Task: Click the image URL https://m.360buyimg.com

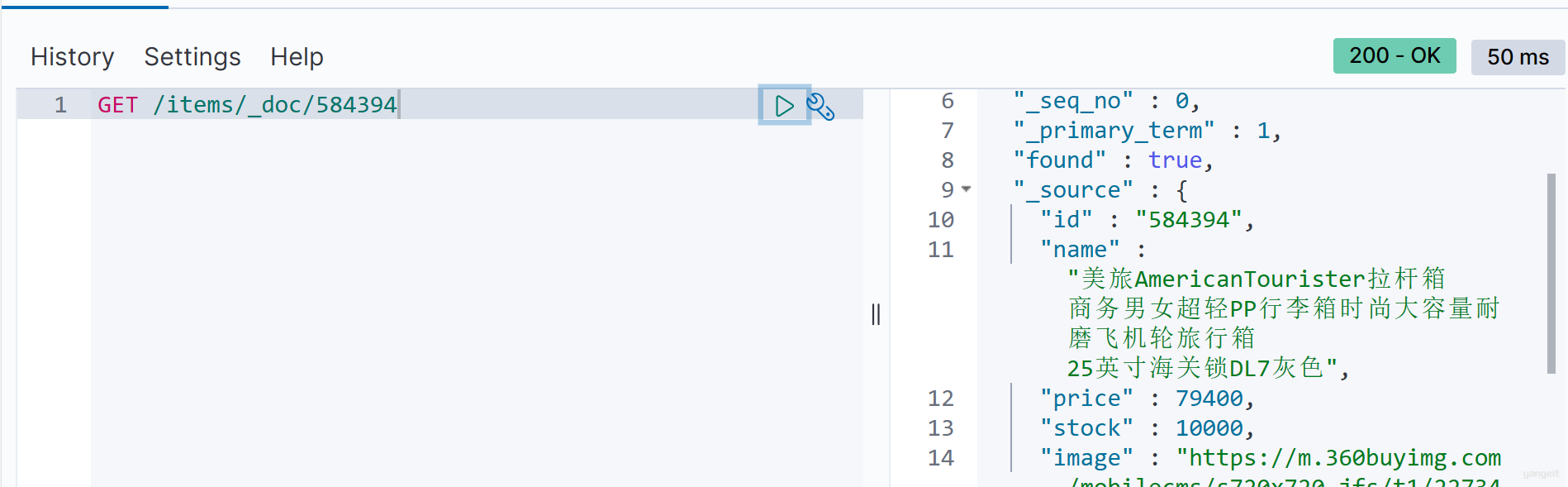Action: tap(1338, 458)
